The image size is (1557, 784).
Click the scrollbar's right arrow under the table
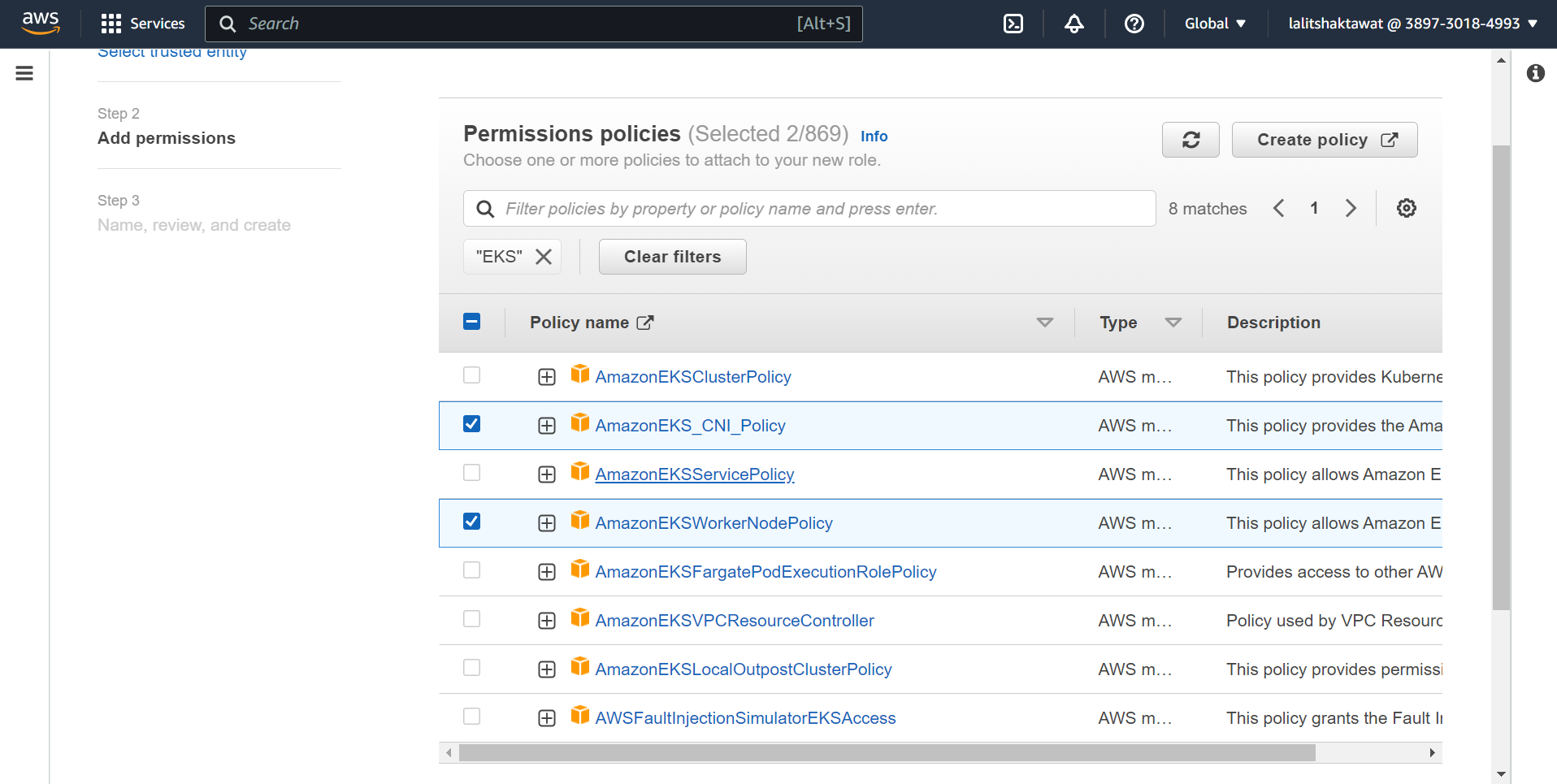click(1432, 753)
